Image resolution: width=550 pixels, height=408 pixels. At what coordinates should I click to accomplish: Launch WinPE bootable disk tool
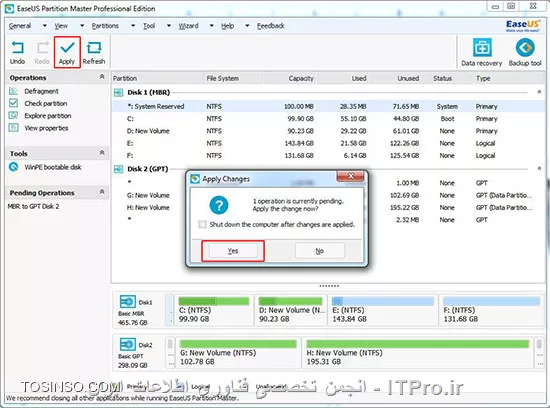pyautogui.click(x=53, y=167)
